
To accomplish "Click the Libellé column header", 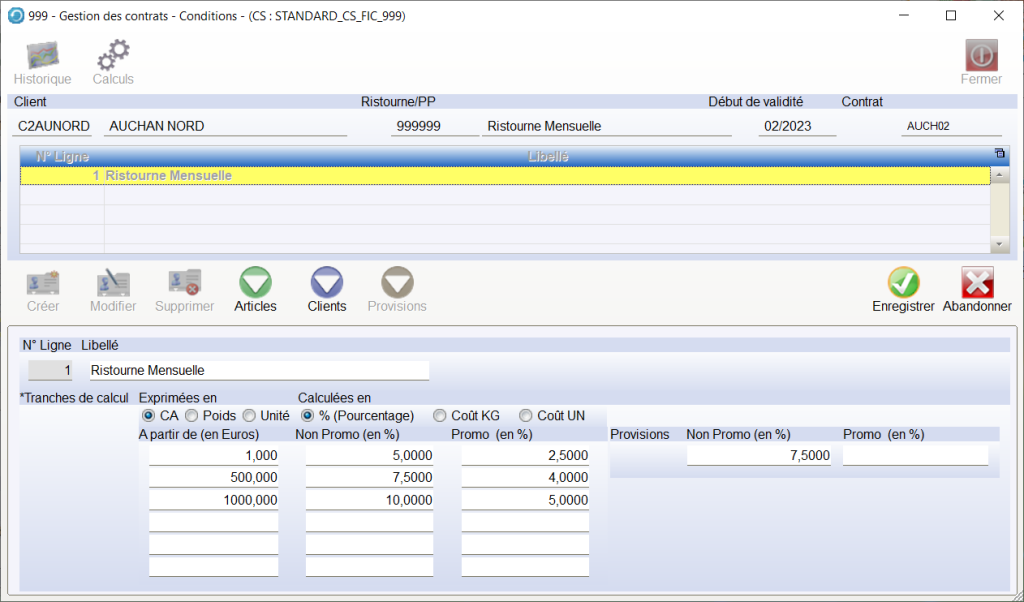I will [x=547, y=156].
